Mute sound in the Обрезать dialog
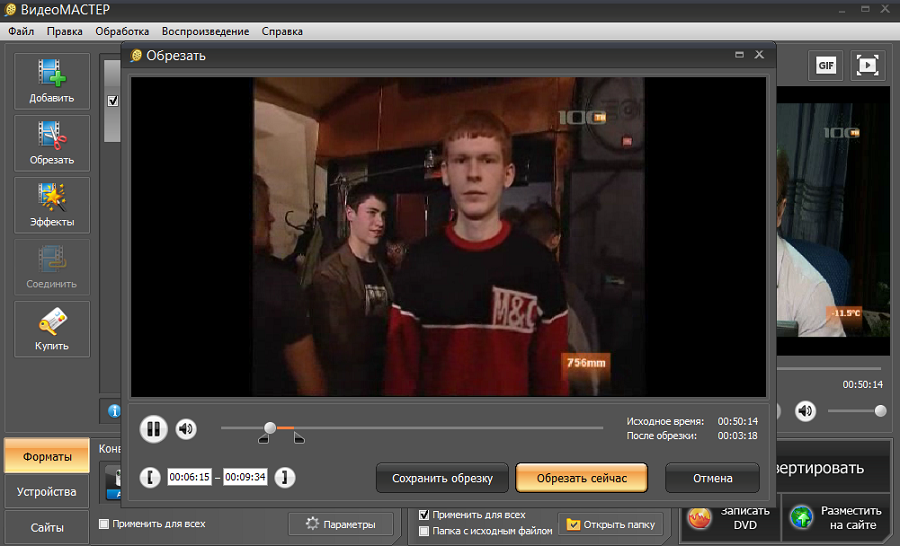This screenshot has height=546, width=900. pos(186,429)
